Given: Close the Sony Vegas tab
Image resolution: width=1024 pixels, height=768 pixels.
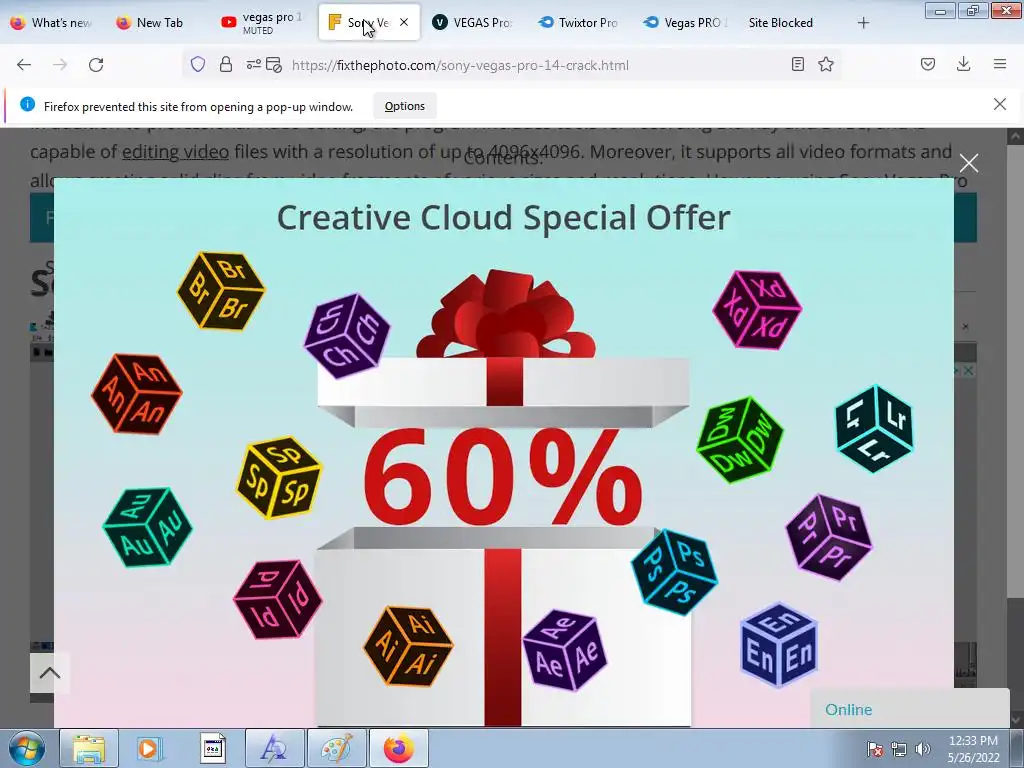Looking at the screenshot, I should point(404,22).
